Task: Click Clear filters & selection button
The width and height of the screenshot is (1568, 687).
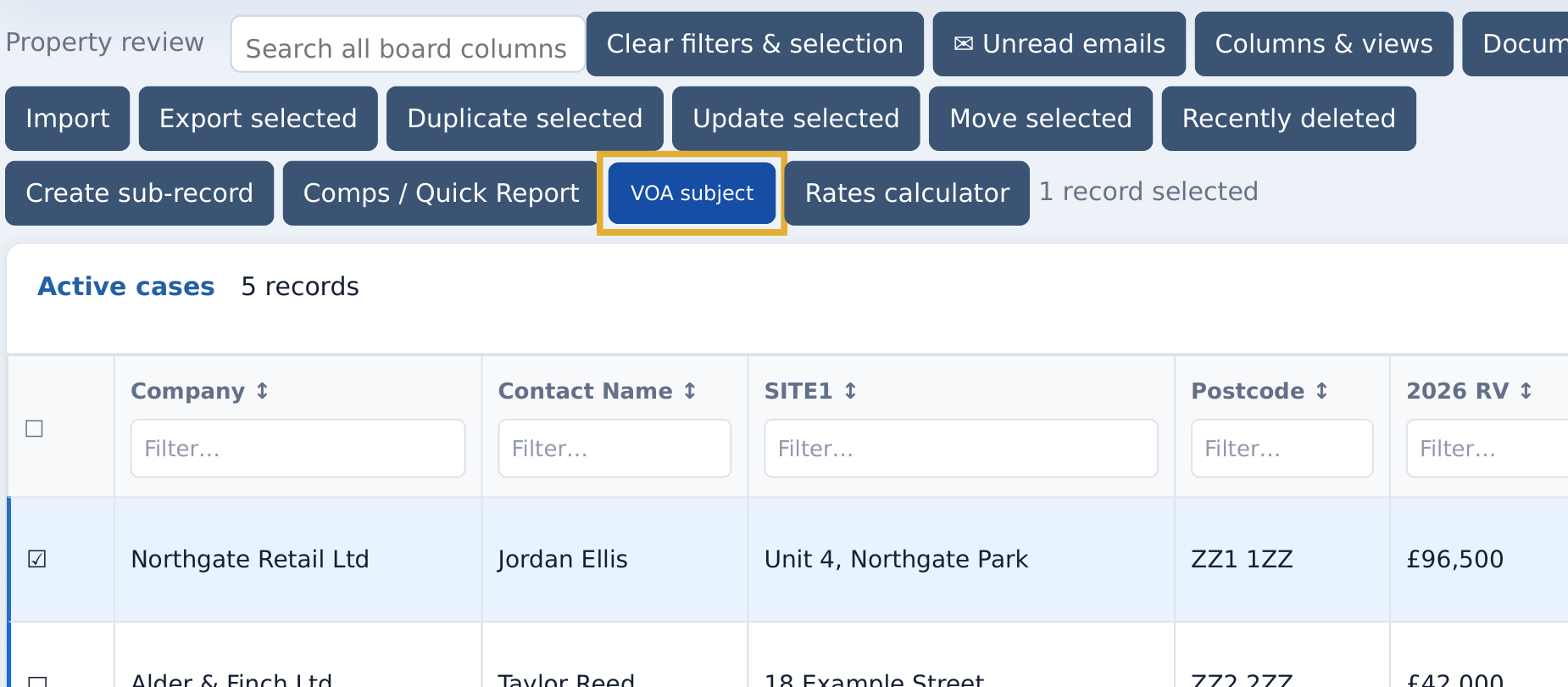Action: coord(755,44)
